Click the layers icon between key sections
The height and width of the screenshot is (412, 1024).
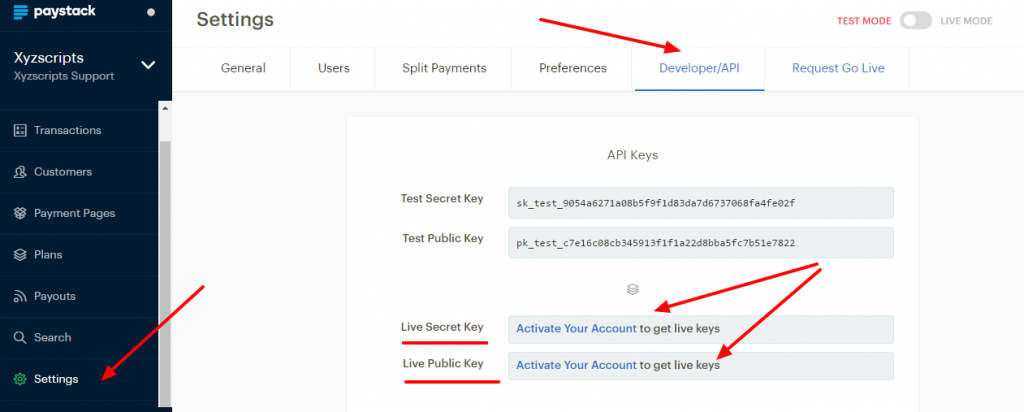(x=632, y=289)
